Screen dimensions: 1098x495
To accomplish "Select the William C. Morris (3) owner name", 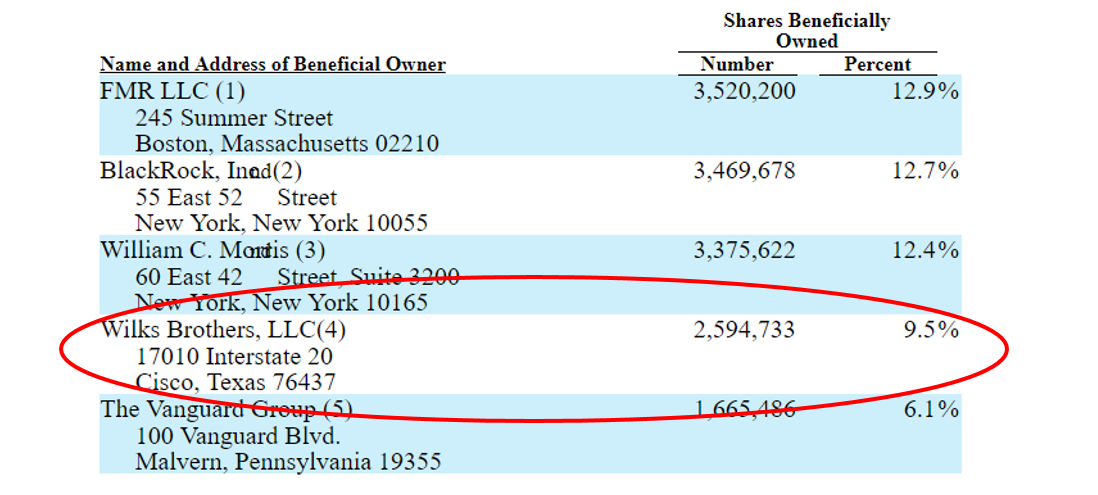I will [x=212, y=251].
